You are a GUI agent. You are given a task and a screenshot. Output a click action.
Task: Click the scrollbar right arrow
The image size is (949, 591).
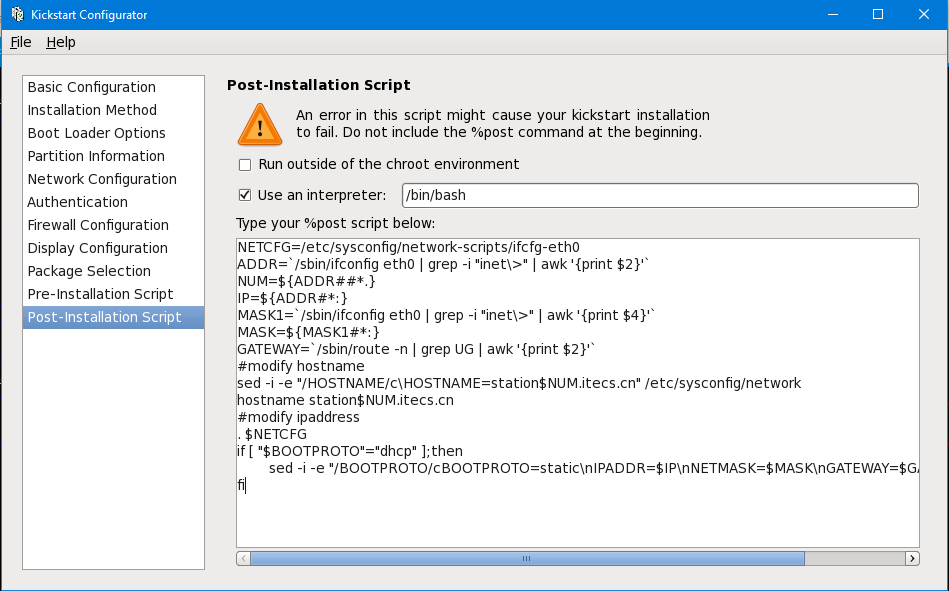pos(911,558)
